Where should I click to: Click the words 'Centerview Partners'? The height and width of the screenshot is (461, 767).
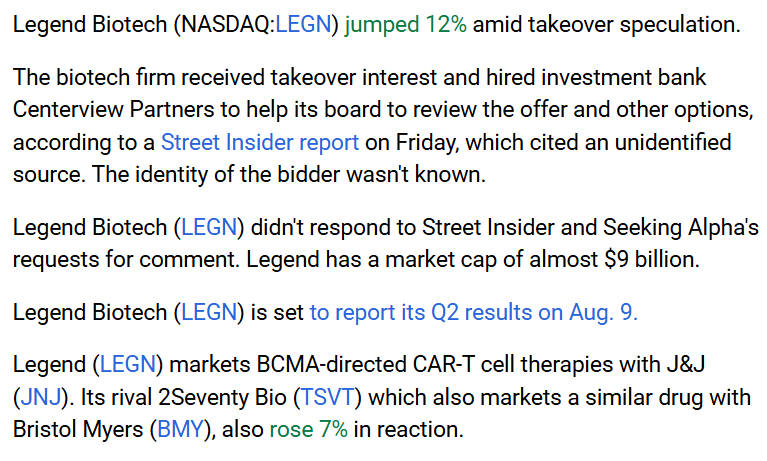pos(113,110)
